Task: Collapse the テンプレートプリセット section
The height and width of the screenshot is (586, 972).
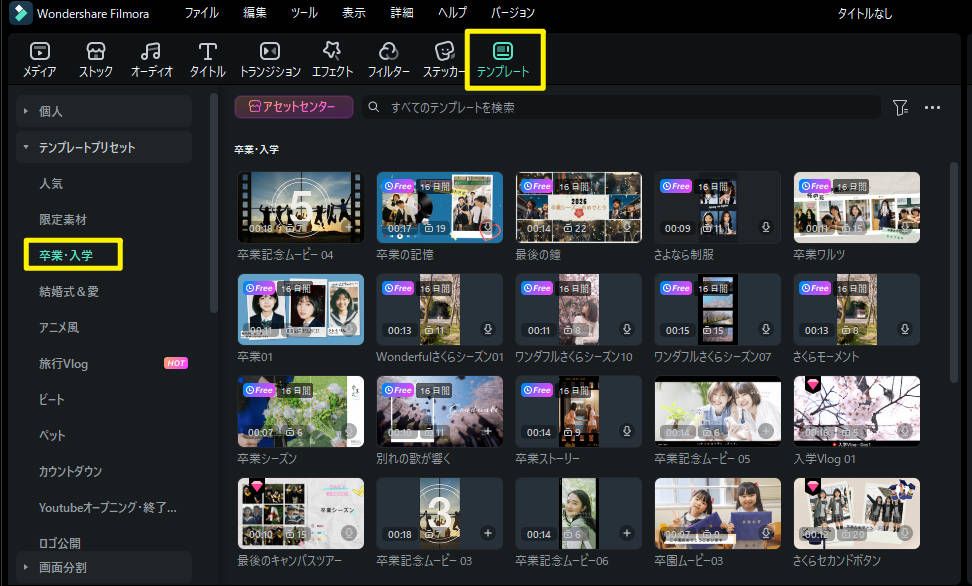Action: point(26,147)
